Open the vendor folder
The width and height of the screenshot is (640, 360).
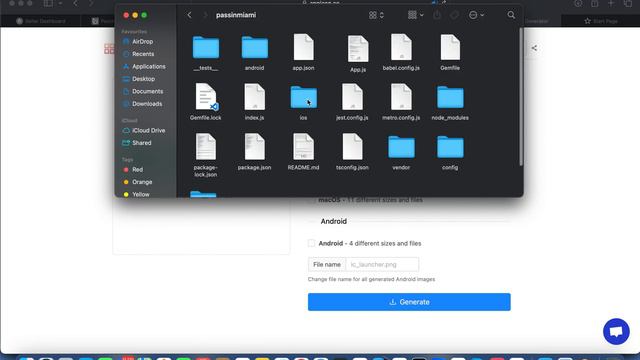pos(401,147)
